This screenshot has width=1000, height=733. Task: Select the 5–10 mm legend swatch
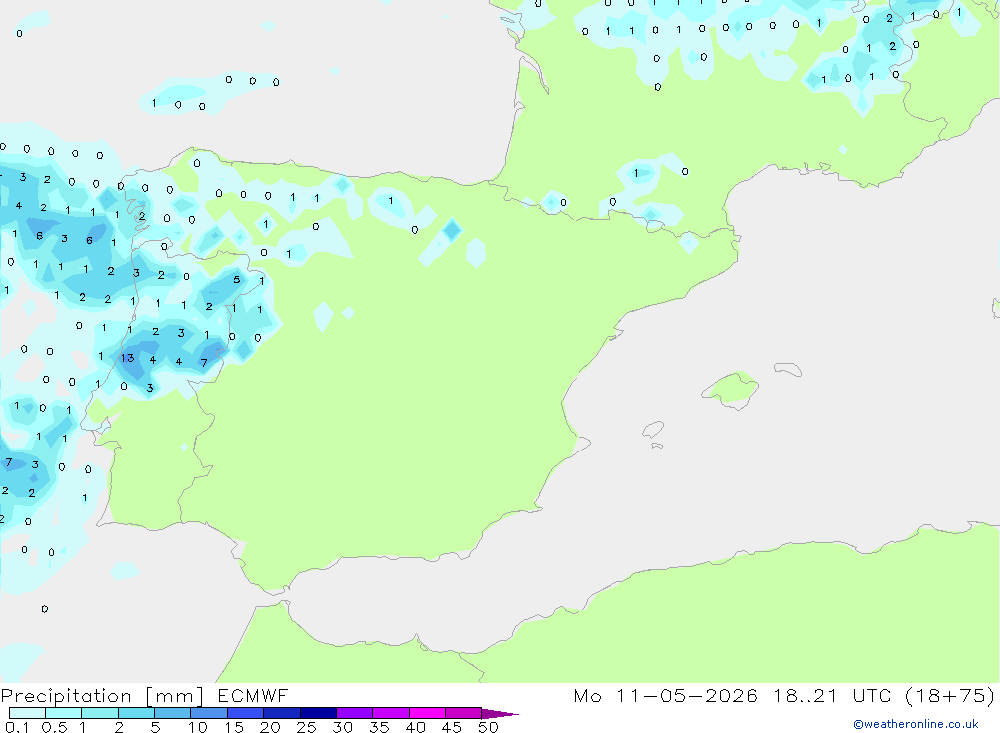click(173, 713)
